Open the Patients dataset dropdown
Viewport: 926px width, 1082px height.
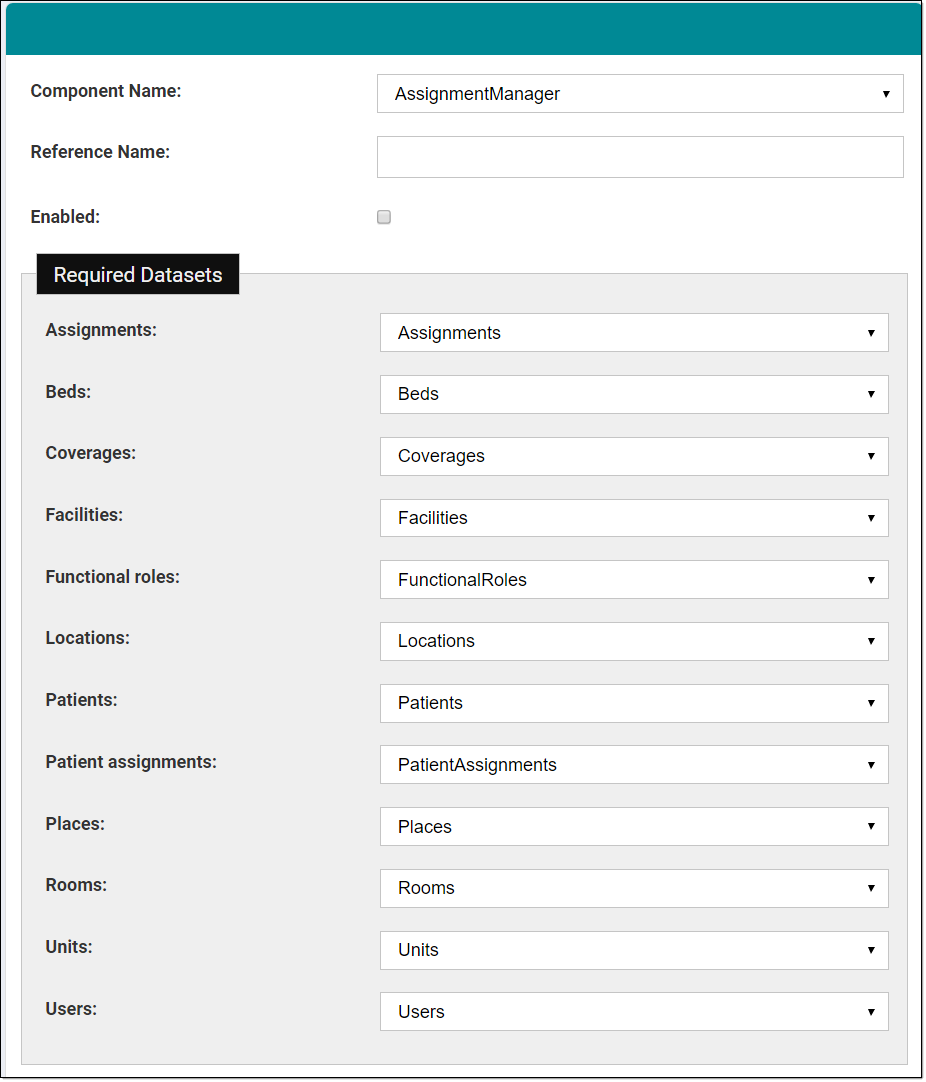coord(634,703)
